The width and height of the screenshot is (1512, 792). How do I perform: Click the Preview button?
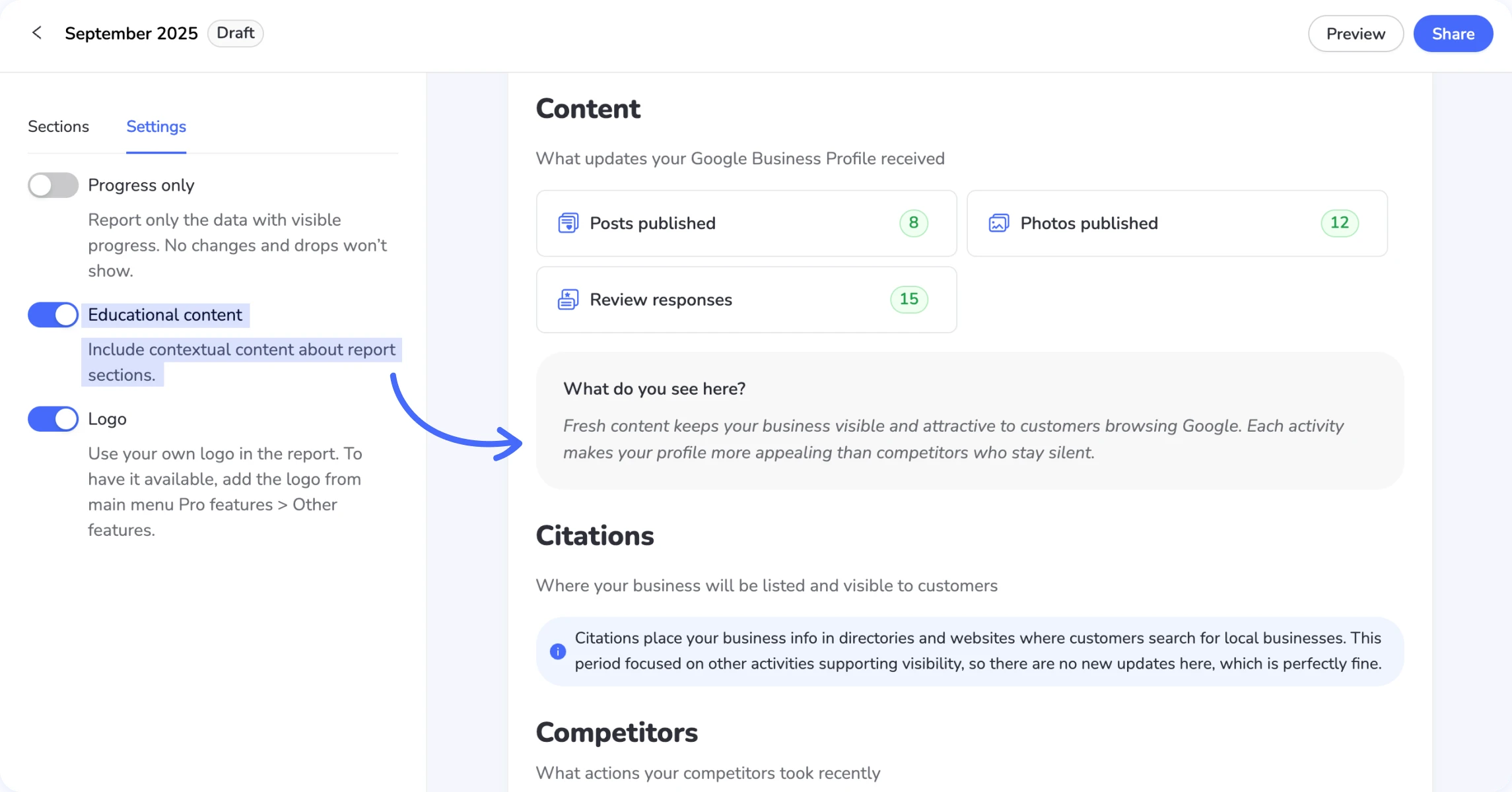tap(1355, 34)
